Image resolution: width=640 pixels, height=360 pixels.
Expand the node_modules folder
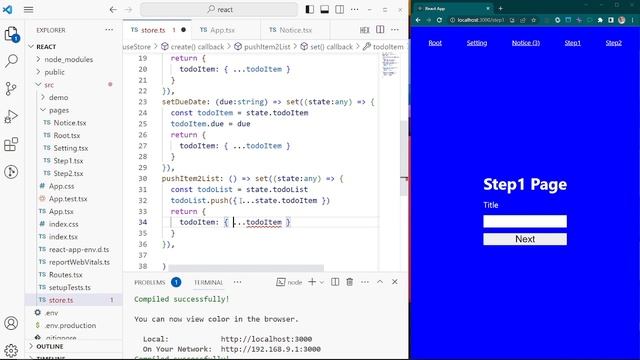(x=68, y=60)
